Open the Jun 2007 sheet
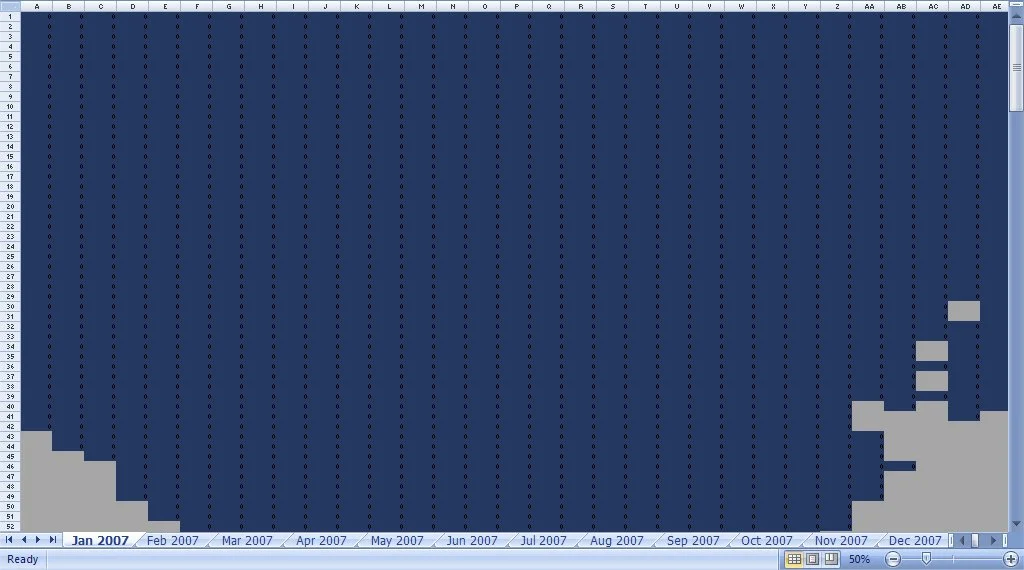The image size is (1024, 570). pyautogui.click(x=472, y=540)
